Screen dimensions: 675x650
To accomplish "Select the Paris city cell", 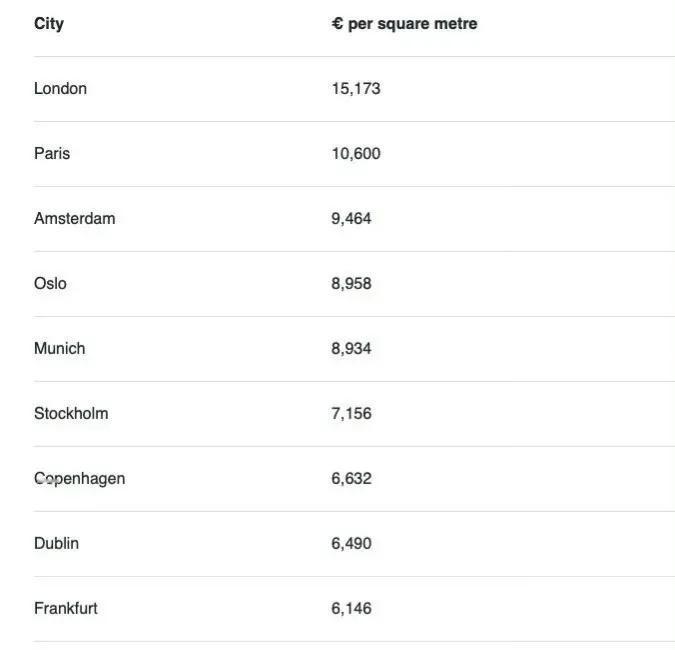I will click(x=52, y=154).
